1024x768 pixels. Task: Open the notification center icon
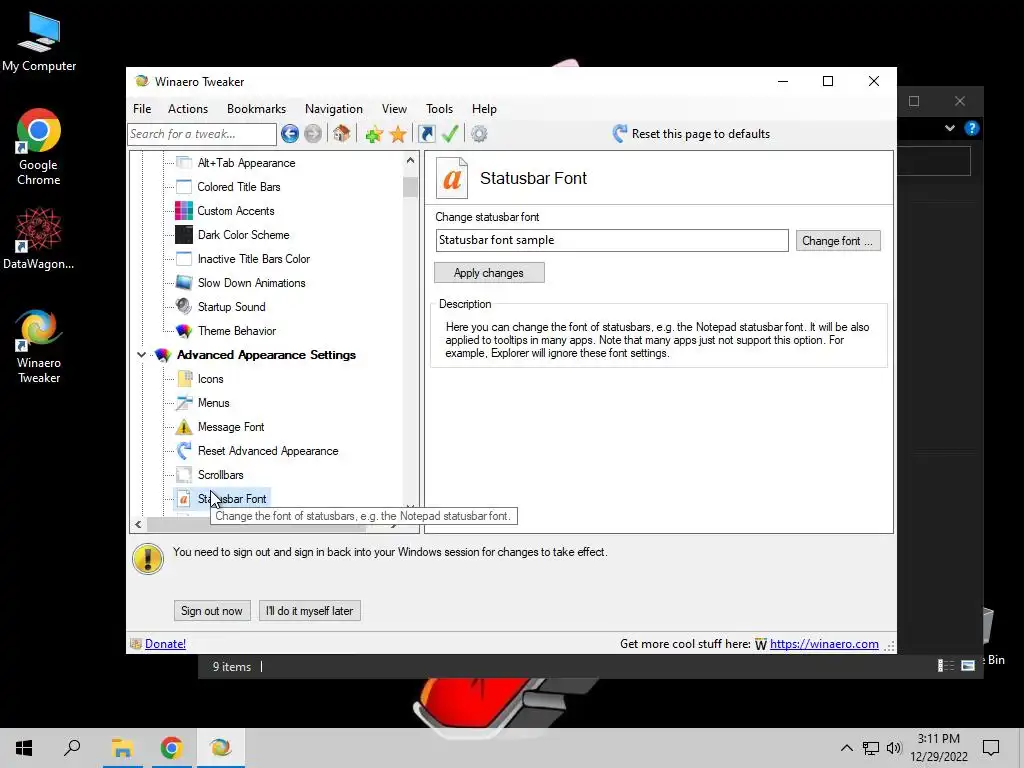point(991,748)
